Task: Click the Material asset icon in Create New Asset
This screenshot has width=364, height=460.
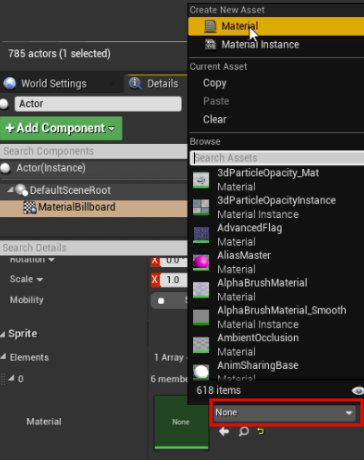Action: [210, 26]
